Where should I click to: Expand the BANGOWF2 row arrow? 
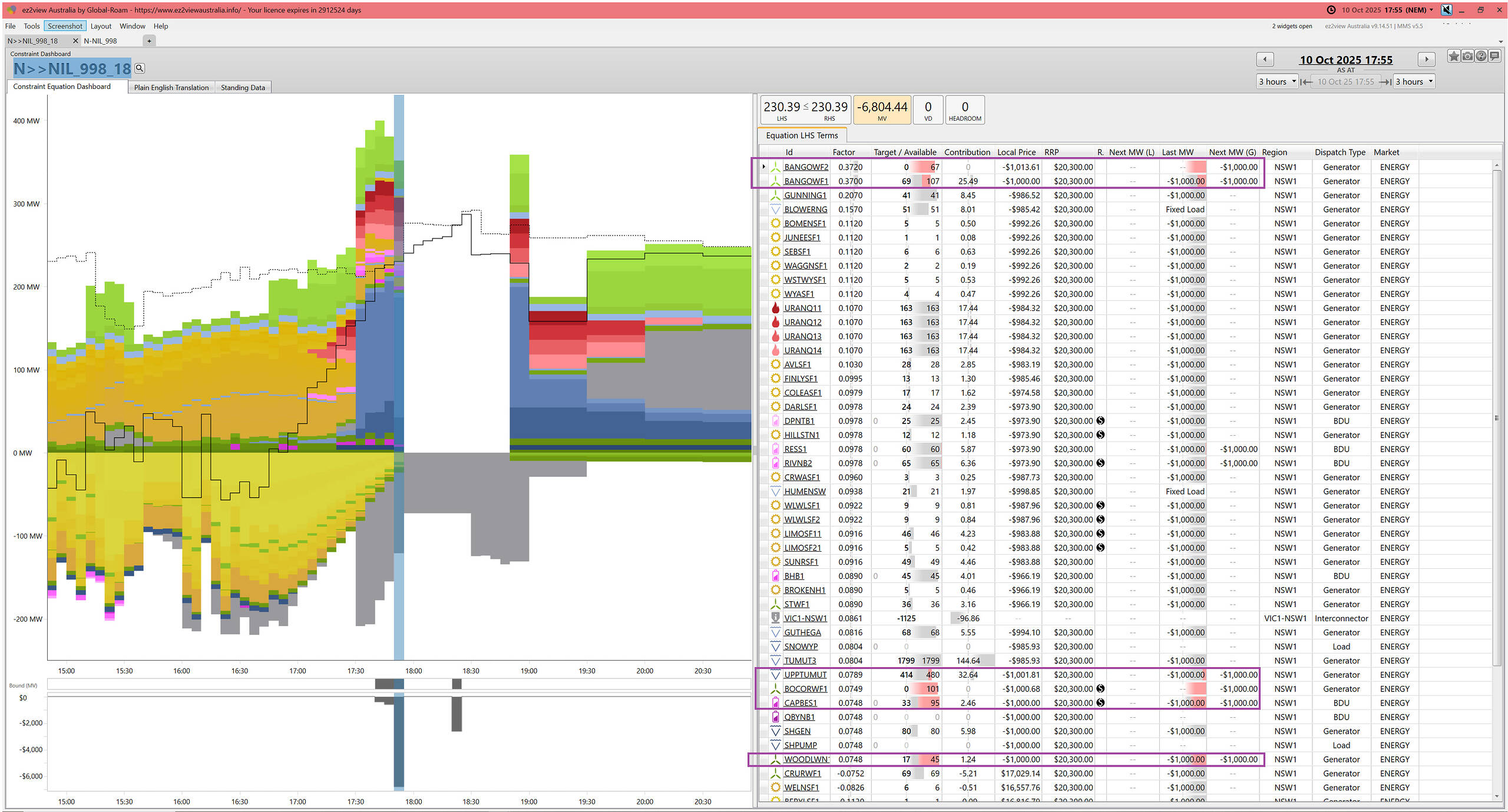point(763,167)
